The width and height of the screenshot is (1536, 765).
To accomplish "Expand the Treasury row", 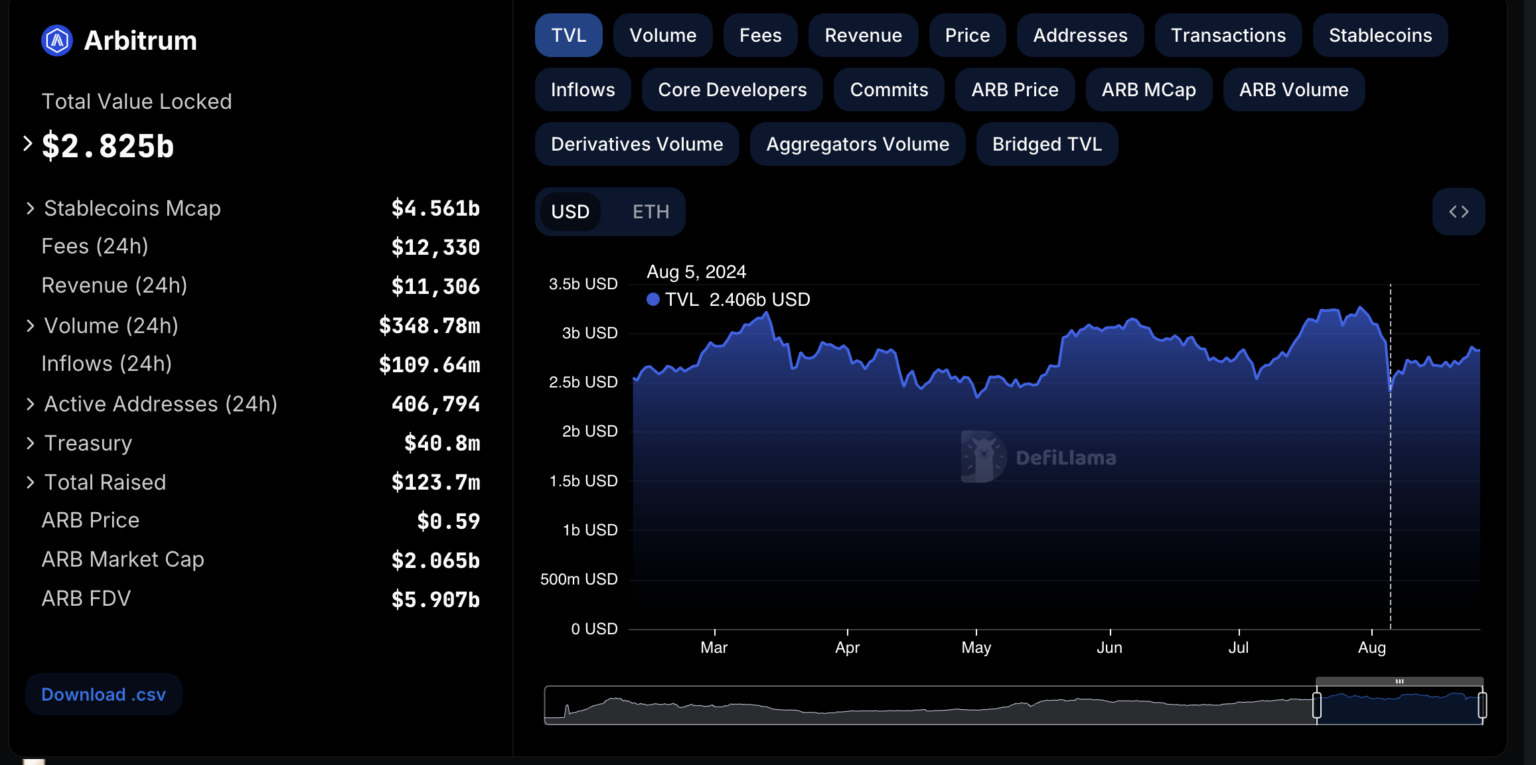I will click(x=30, y=443).
